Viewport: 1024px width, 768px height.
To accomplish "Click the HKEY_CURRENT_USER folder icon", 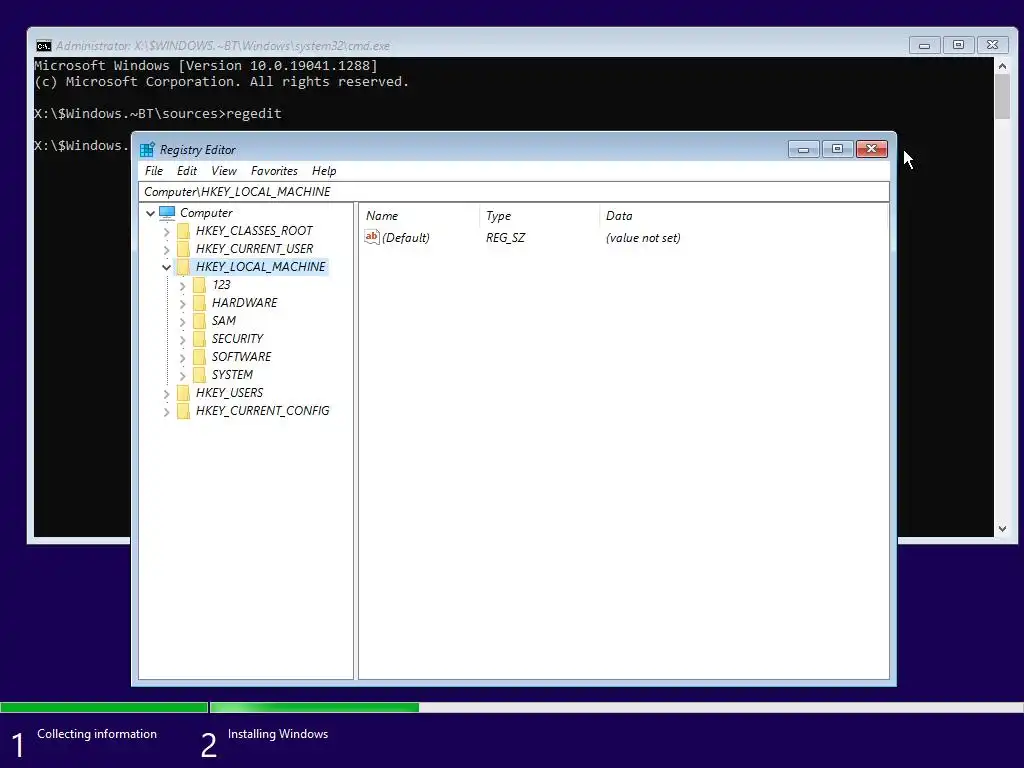I will [x=184, y=249].
